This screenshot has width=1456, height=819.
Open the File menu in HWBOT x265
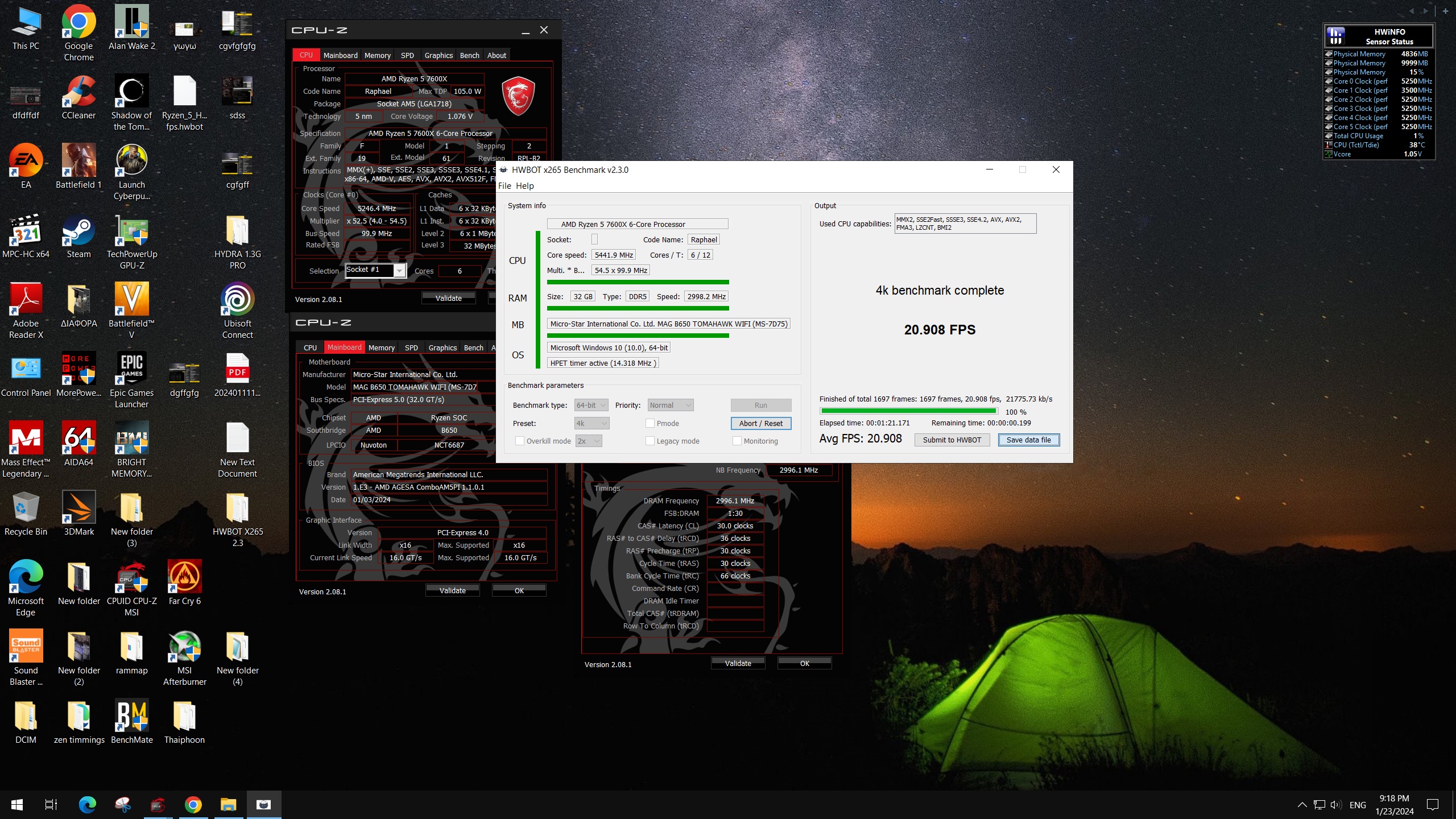point(504,186)
